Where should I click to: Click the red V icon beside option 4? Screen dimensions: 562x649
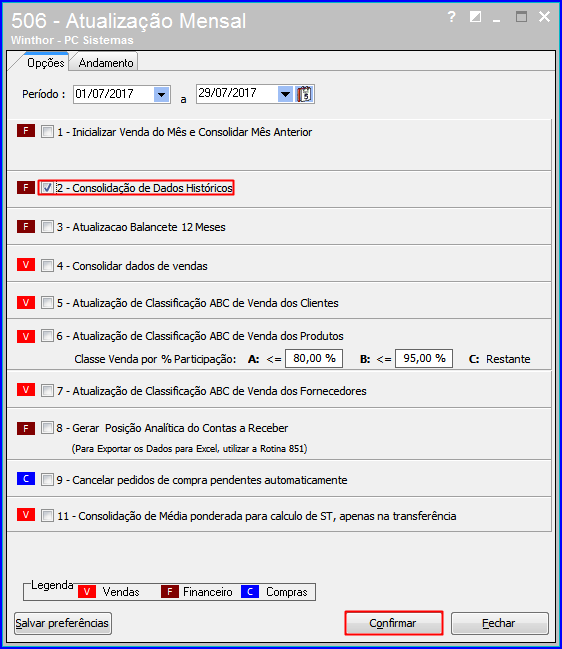(26, 265)
